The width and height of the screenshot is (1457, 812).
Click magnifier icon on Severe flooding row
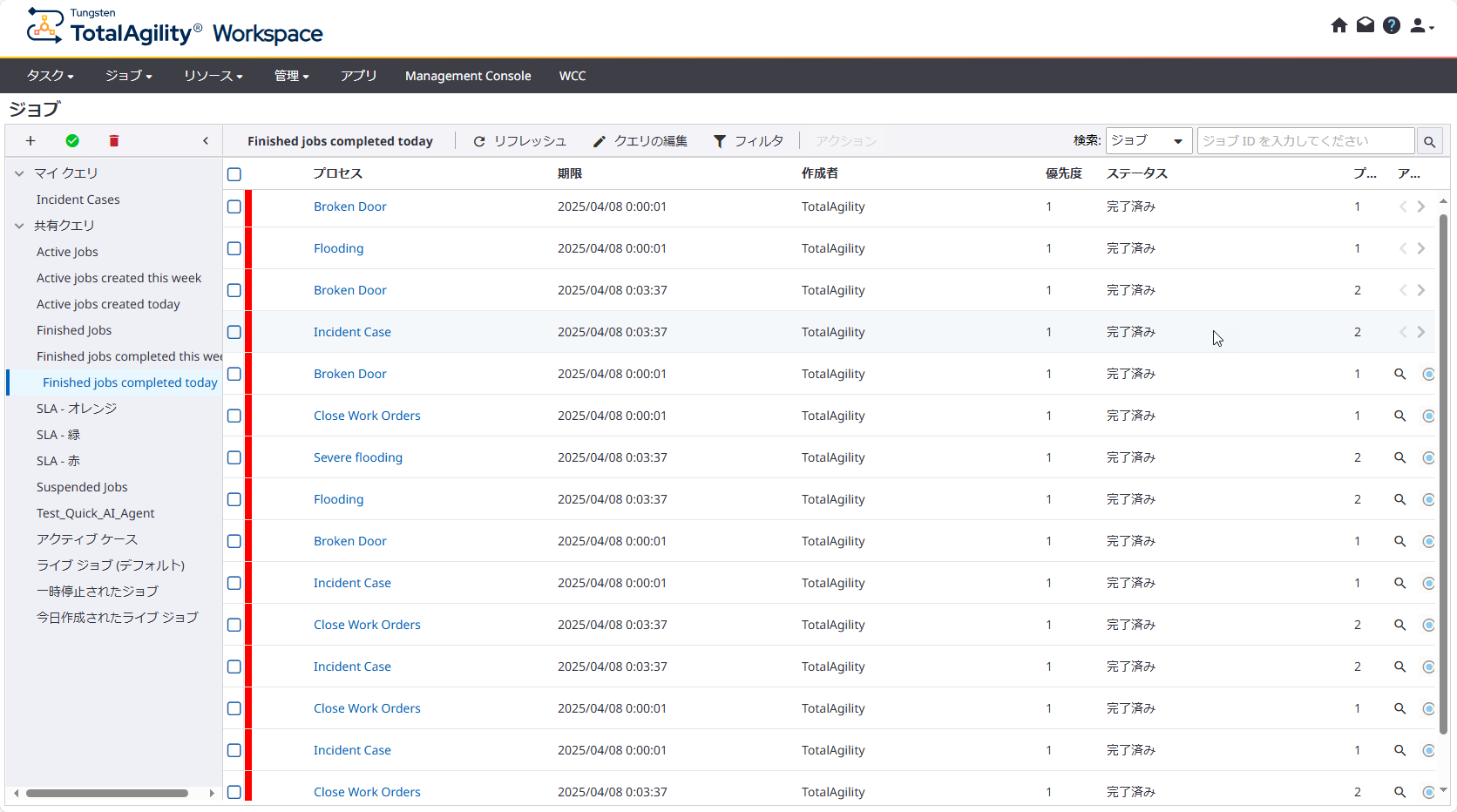pyautogui.click(x=1399, y=457)
